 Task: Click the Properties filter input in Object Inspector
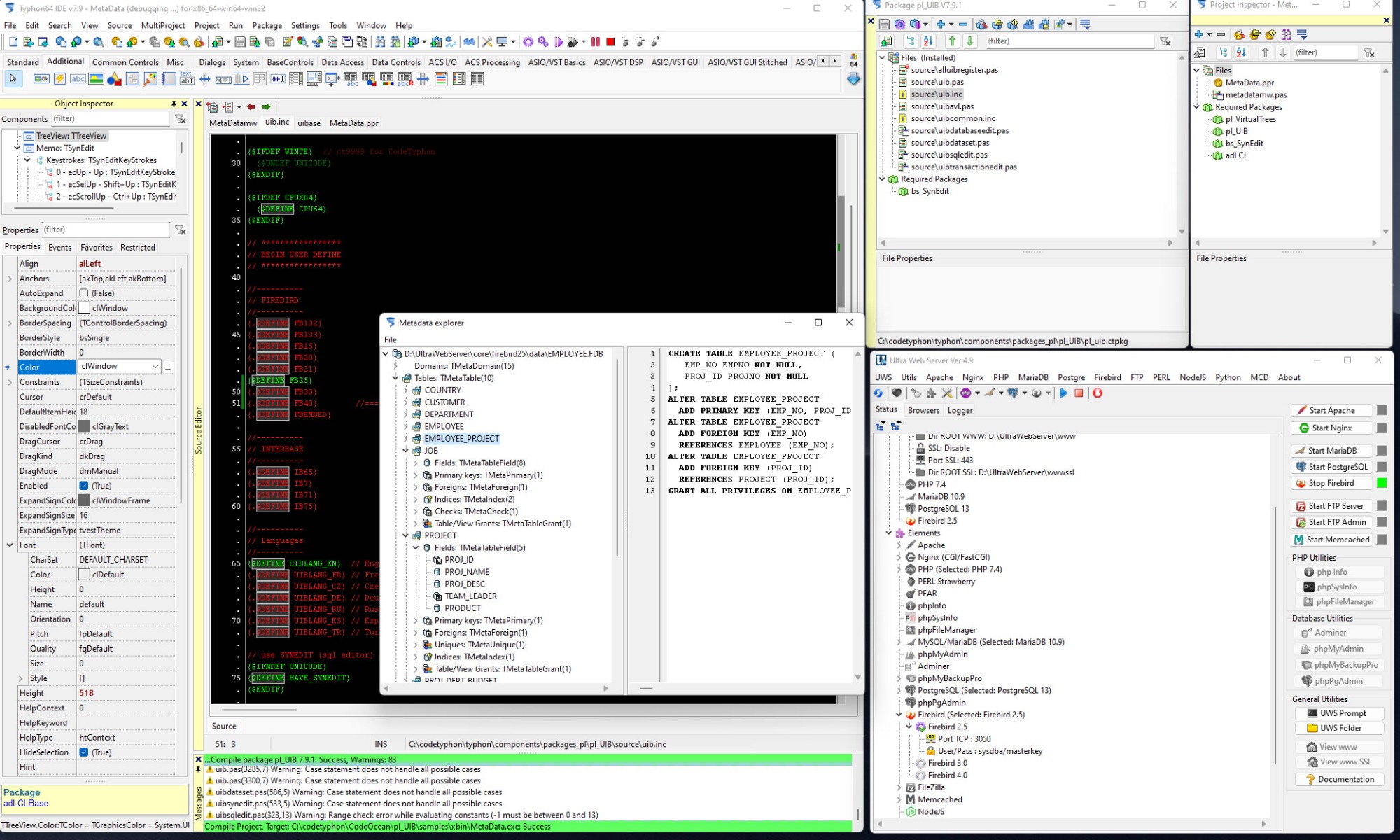click(105, 230)
